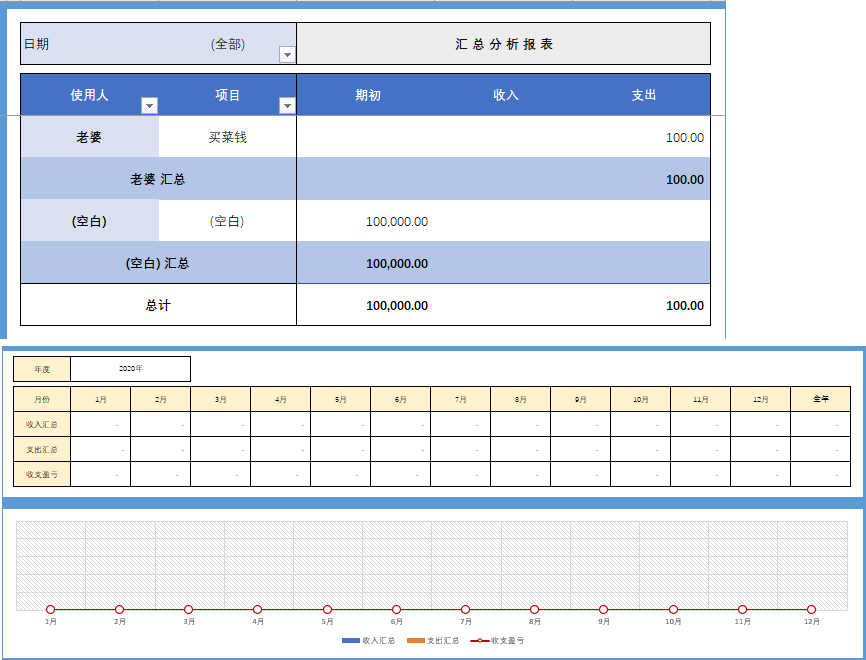Open the 项目 column filter dropdown
Viewport: 866px width, 660px height.
tap(287, 105)
